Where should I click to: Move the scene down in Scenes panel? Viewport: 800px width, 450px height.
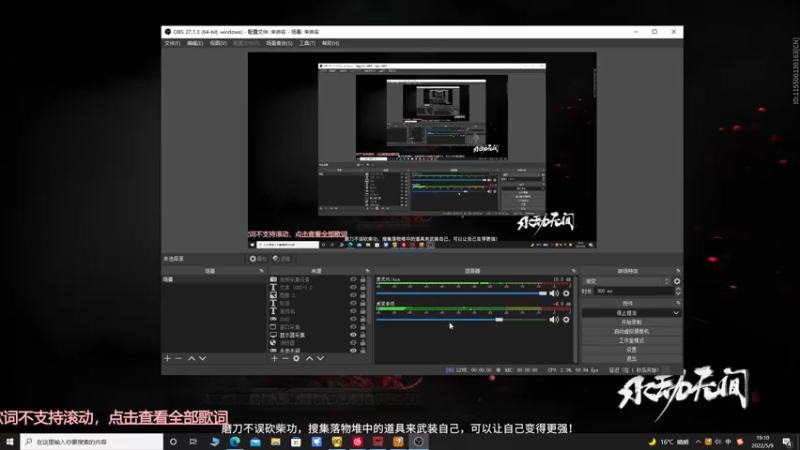(x=203, y=359)
